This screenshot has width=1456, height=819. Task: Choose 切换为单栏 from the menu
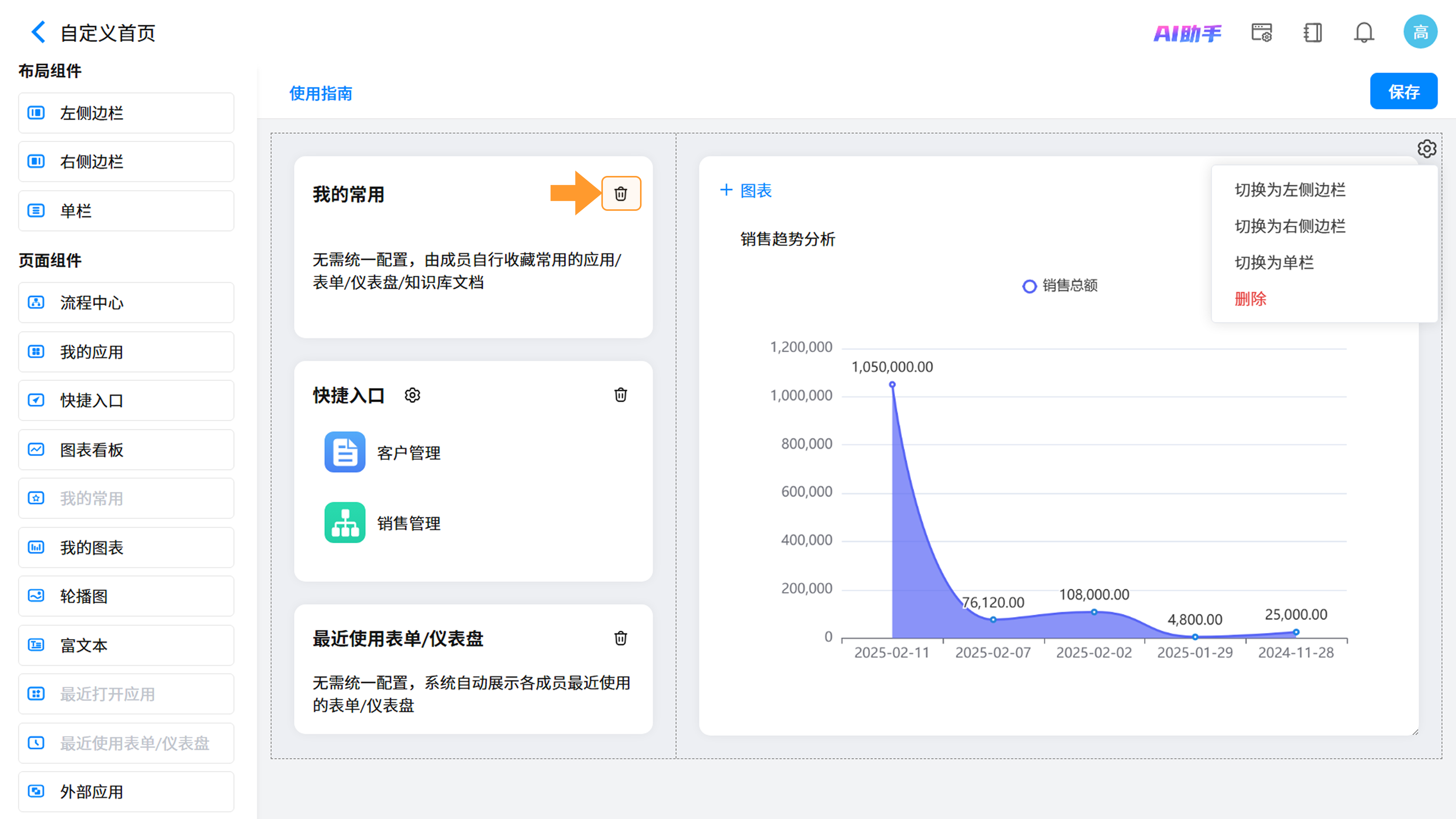click(x=1274, y=262)
